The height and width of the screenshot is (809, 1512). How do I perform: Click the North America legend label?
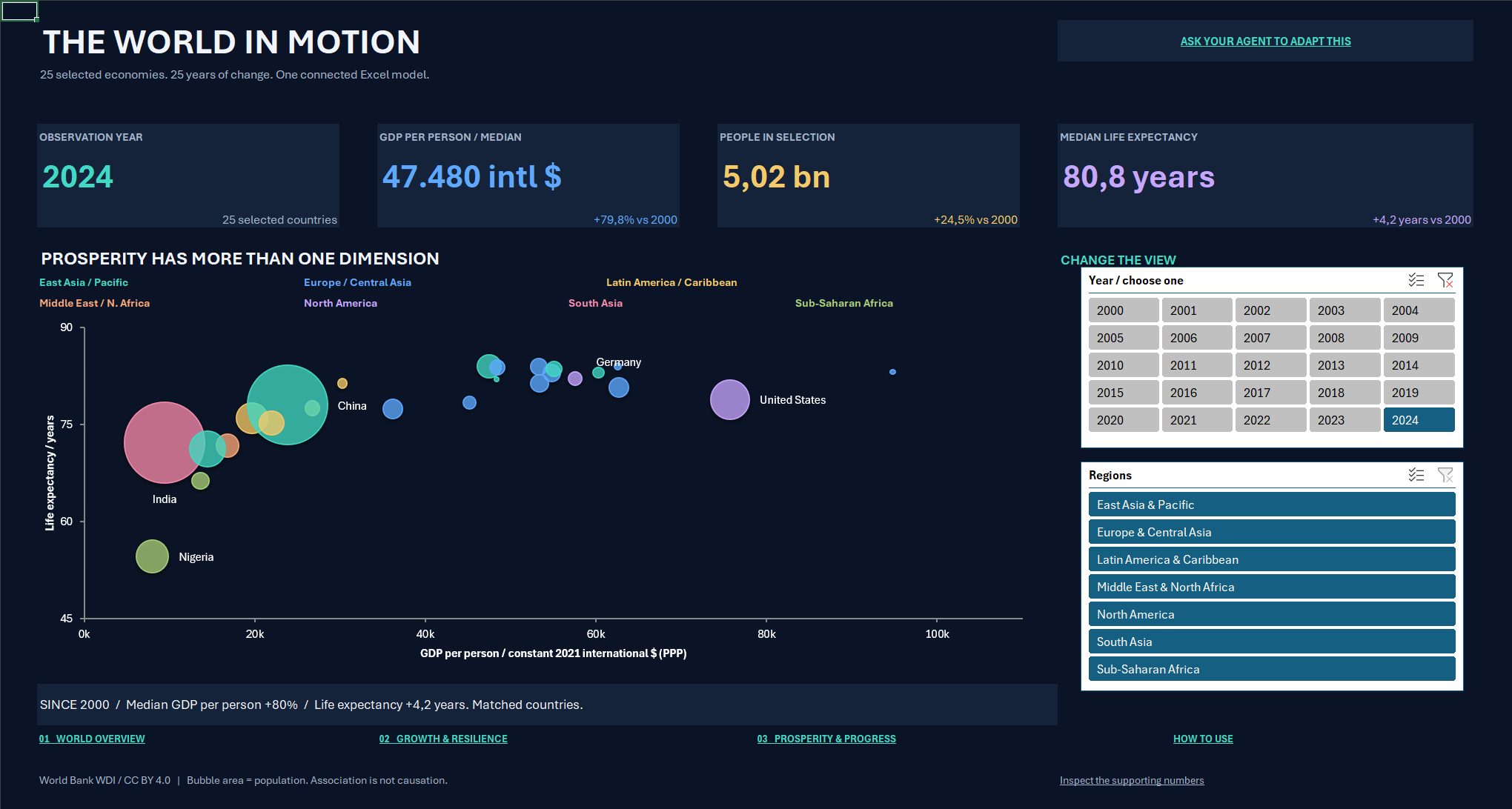(x=340, y=303)
